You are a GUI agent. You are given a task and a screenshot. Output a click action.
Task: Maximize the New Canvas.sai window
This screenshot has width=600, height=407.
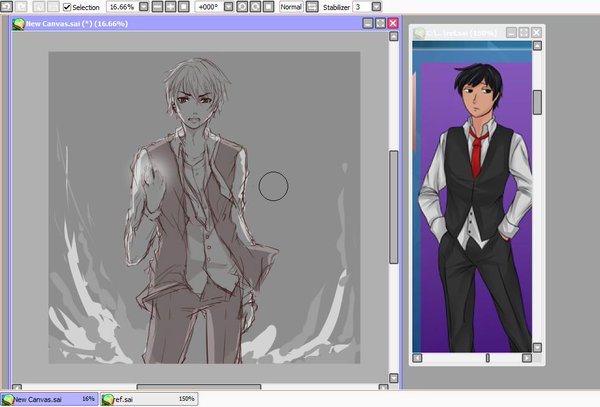click(380, 23)
